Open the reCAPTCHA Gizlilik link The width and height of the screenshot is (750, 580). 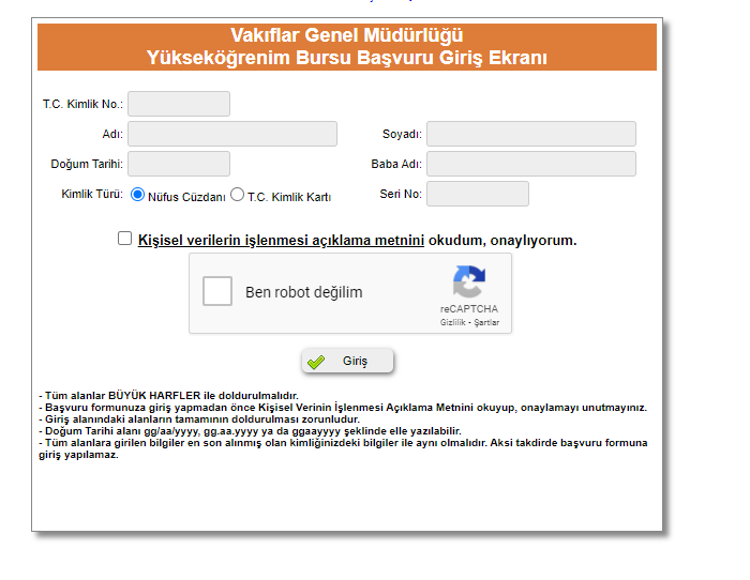453,323
